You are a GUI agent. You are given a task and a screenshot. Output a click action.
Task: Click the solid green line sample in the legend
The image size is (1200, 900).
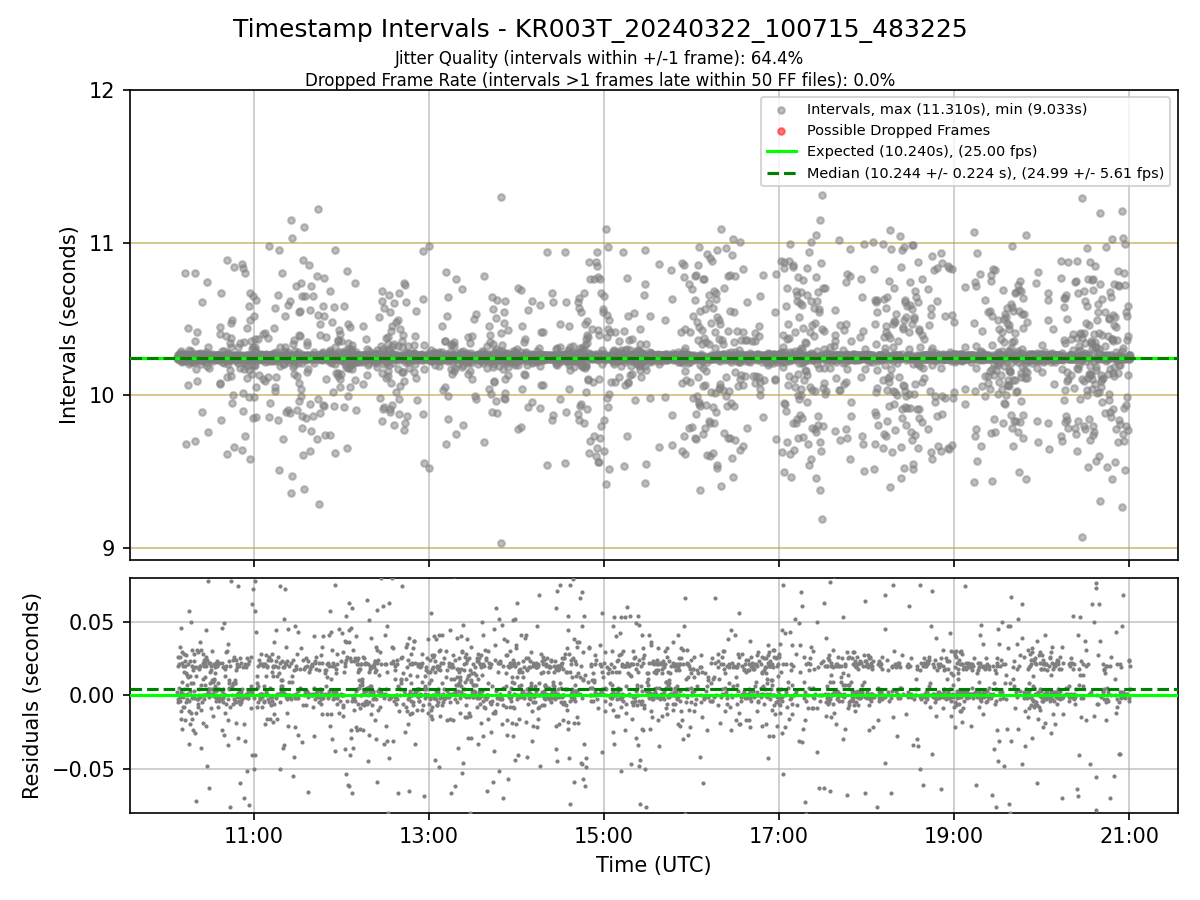(x=782, y=152)
